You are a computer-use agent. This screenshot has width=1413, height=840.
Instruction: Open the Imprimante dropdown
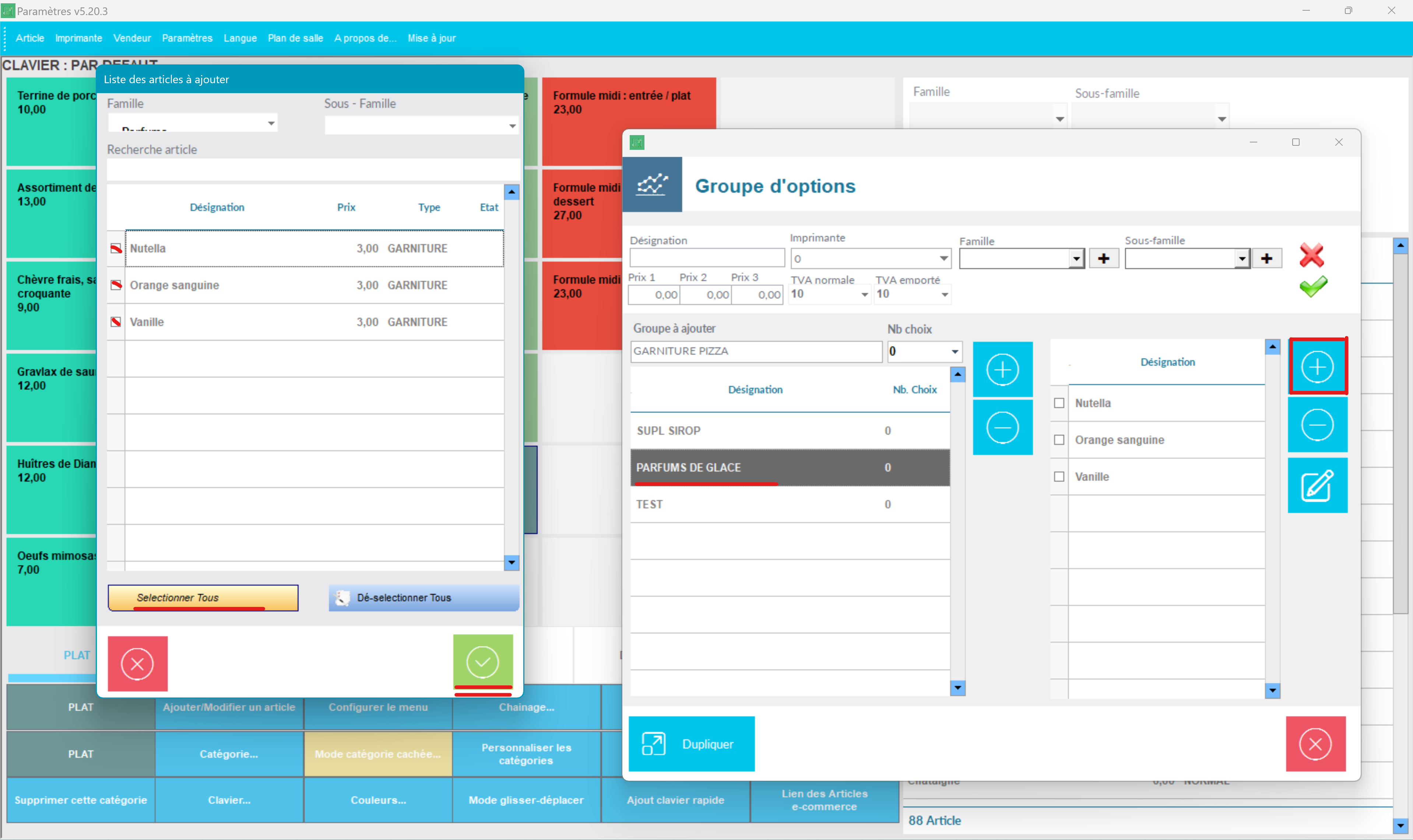[x=944, y=259]
